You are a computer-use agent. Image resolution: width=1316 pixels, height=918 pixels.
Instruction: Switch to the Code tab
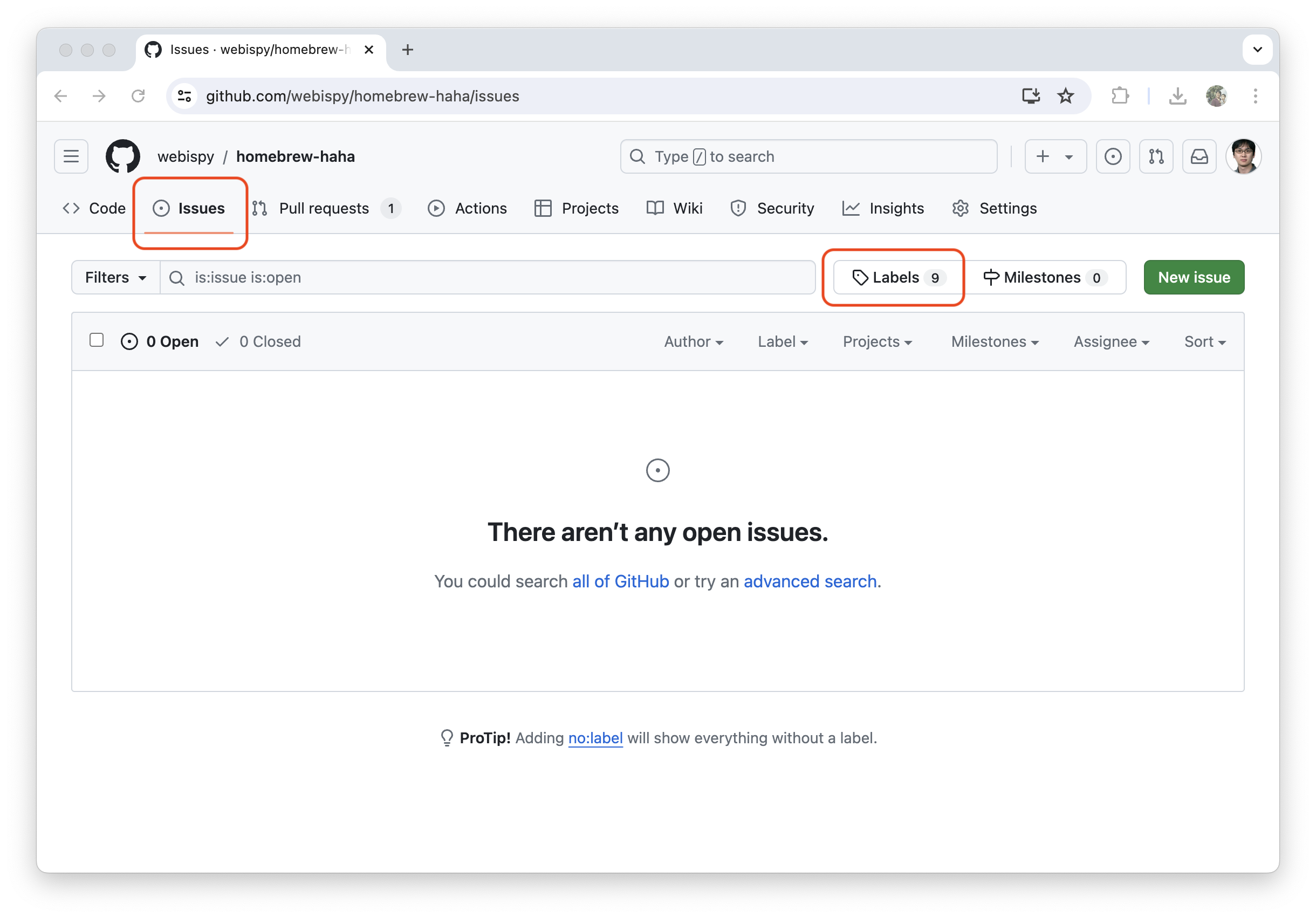pos(94,208)
